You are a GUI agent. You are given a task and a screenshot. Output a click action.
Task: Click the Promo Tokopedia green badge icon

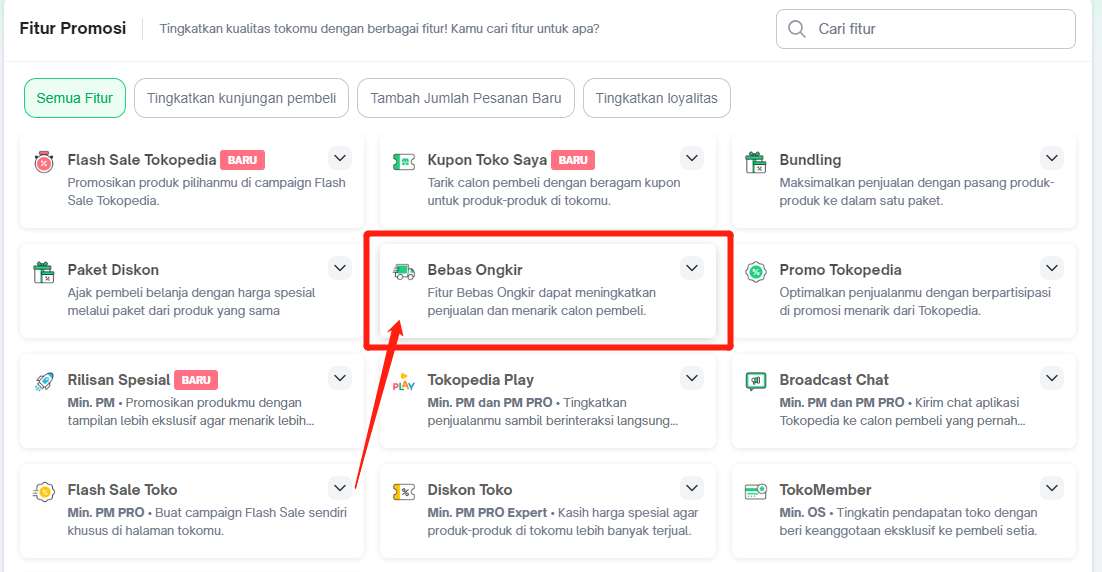(756, 271)
